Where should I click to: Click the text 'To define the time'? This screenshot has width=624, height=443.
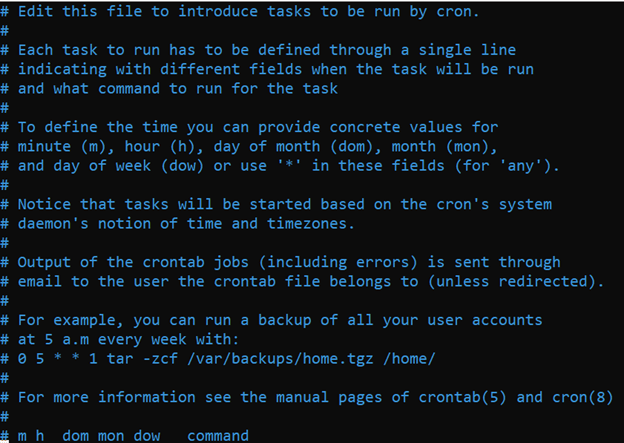pos(100,127)
